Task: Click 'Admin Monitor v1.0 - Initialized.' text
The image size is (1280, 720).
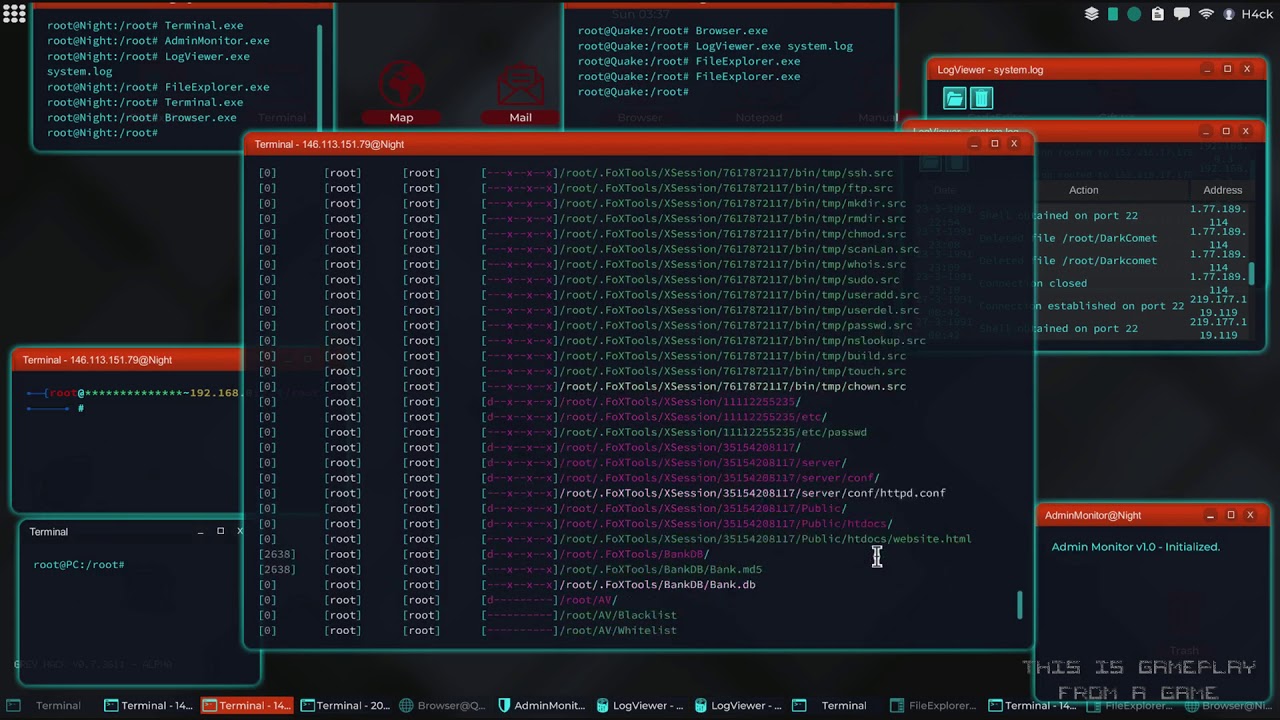Action: click(x=1135, y=547)
